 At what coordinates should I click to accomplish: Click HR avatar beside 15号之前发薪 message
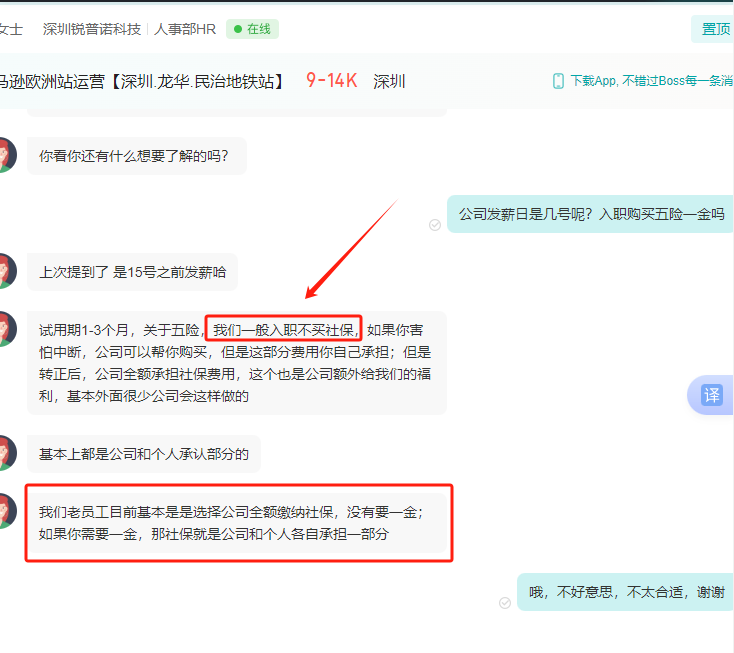coord(5,271)
